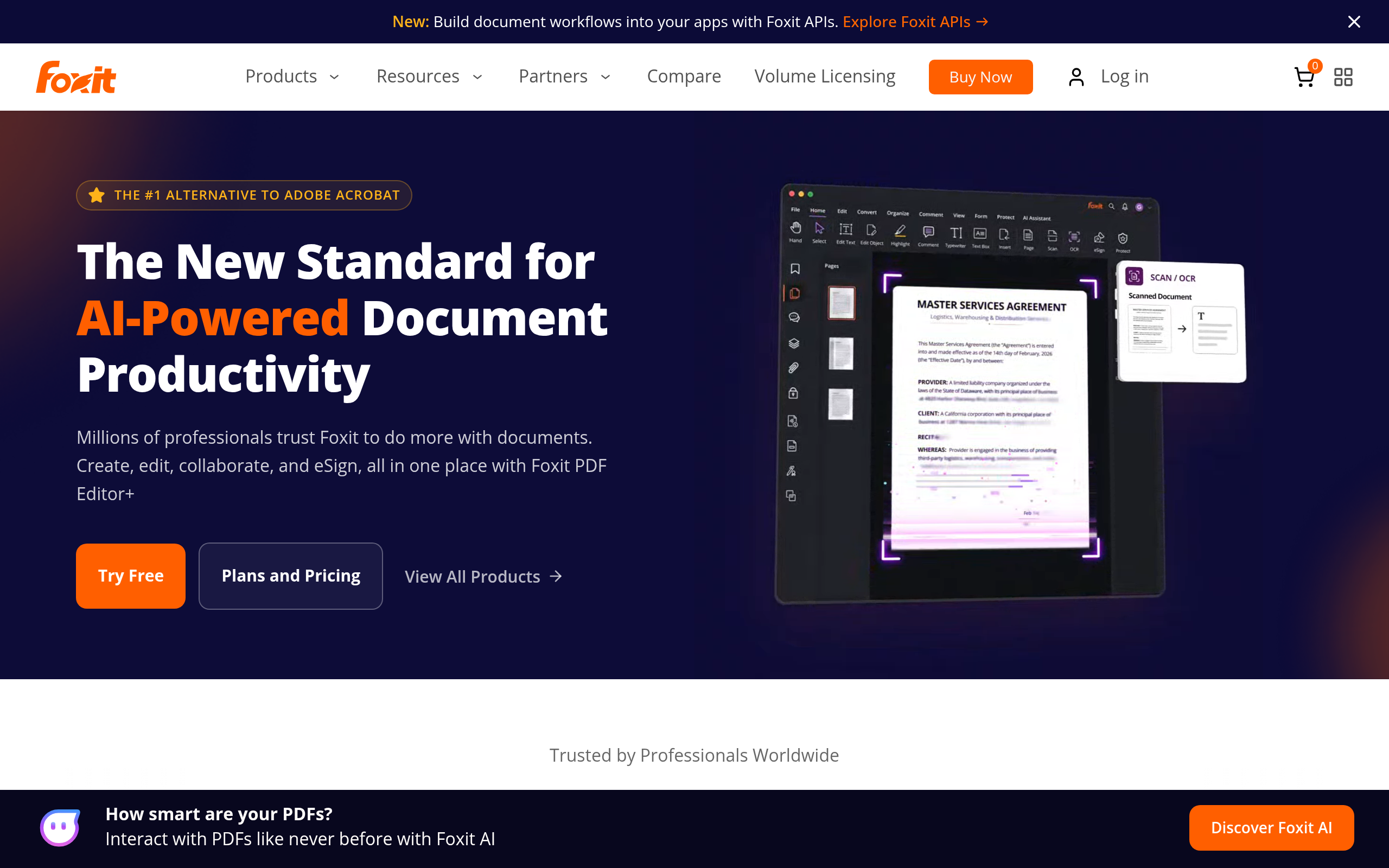Go to Volume Licensing

coord(825,76)
